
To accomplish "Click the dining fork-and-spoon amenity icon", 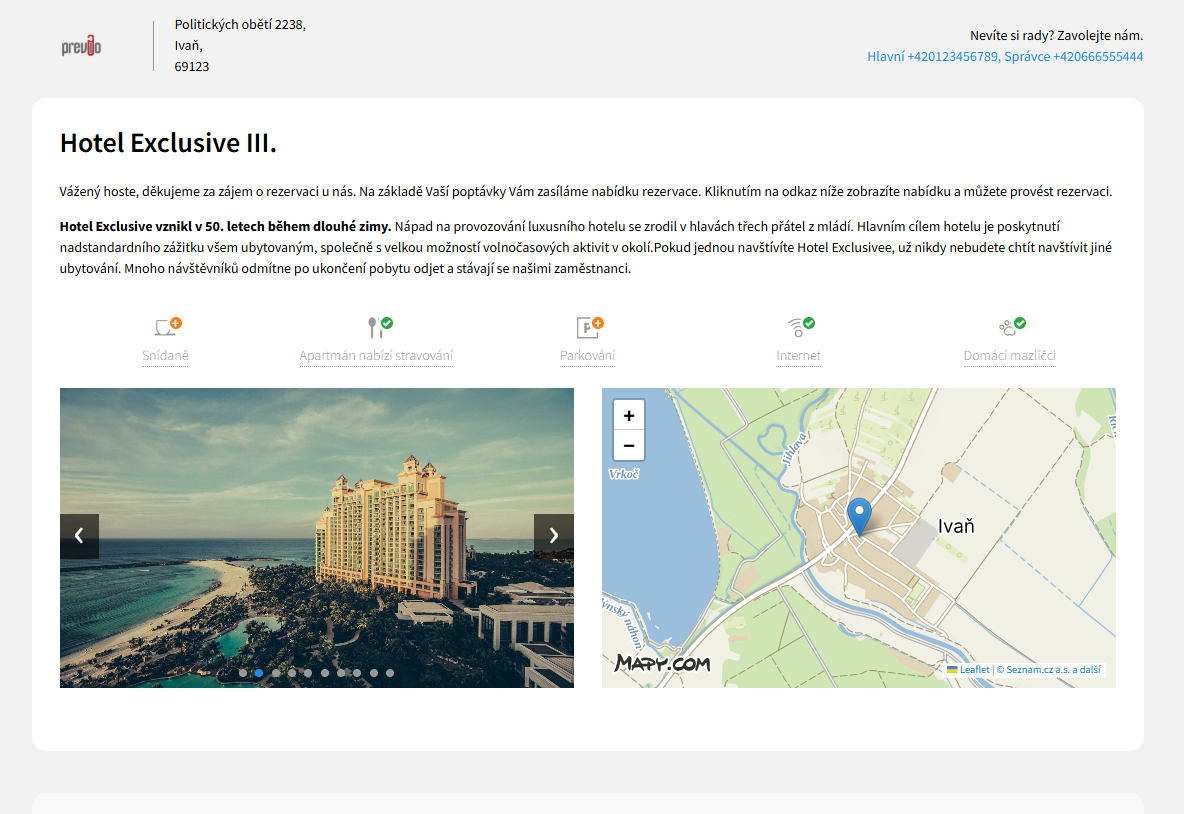I will 380,326.
